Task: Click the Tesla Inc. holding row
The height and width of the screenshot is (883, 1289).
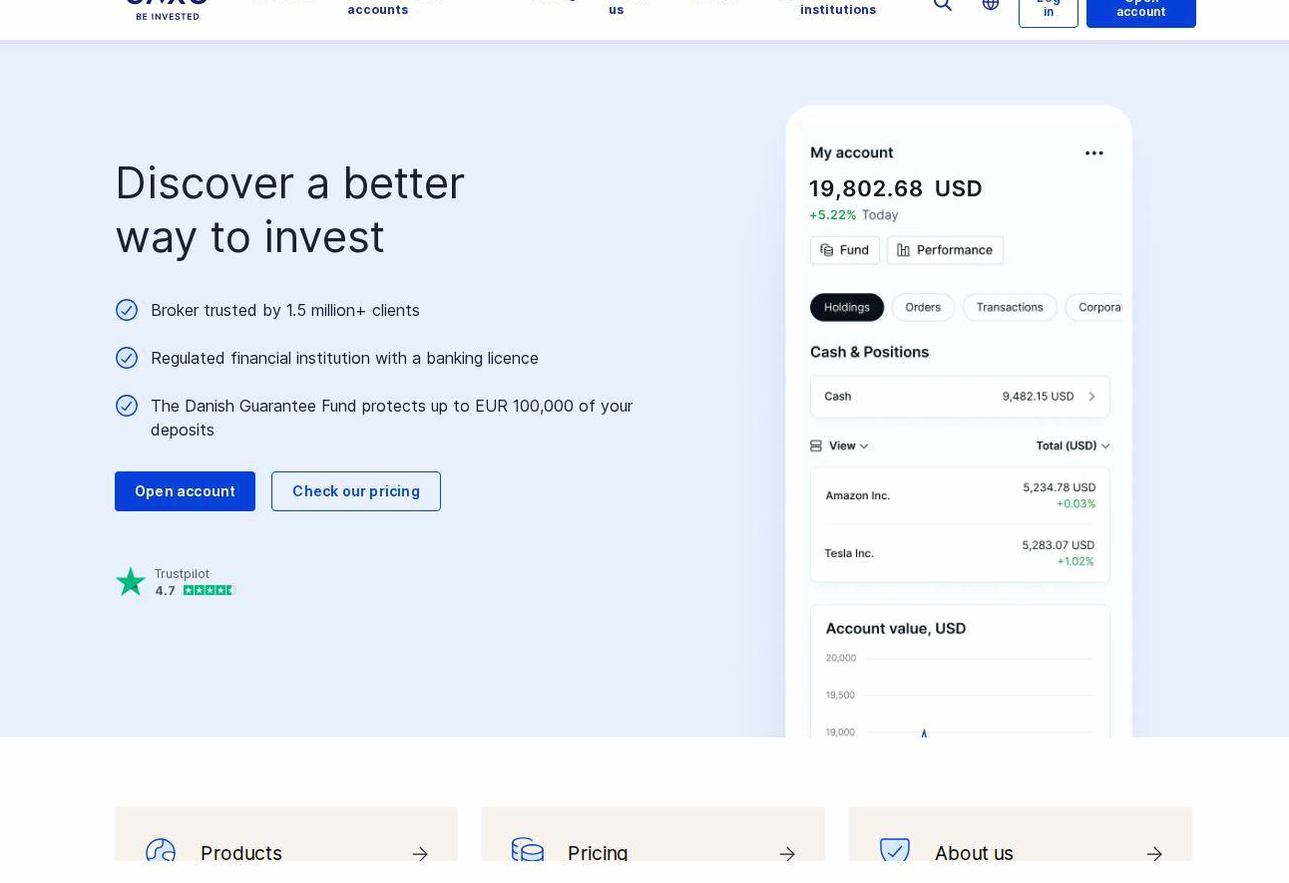Action: 960,553
